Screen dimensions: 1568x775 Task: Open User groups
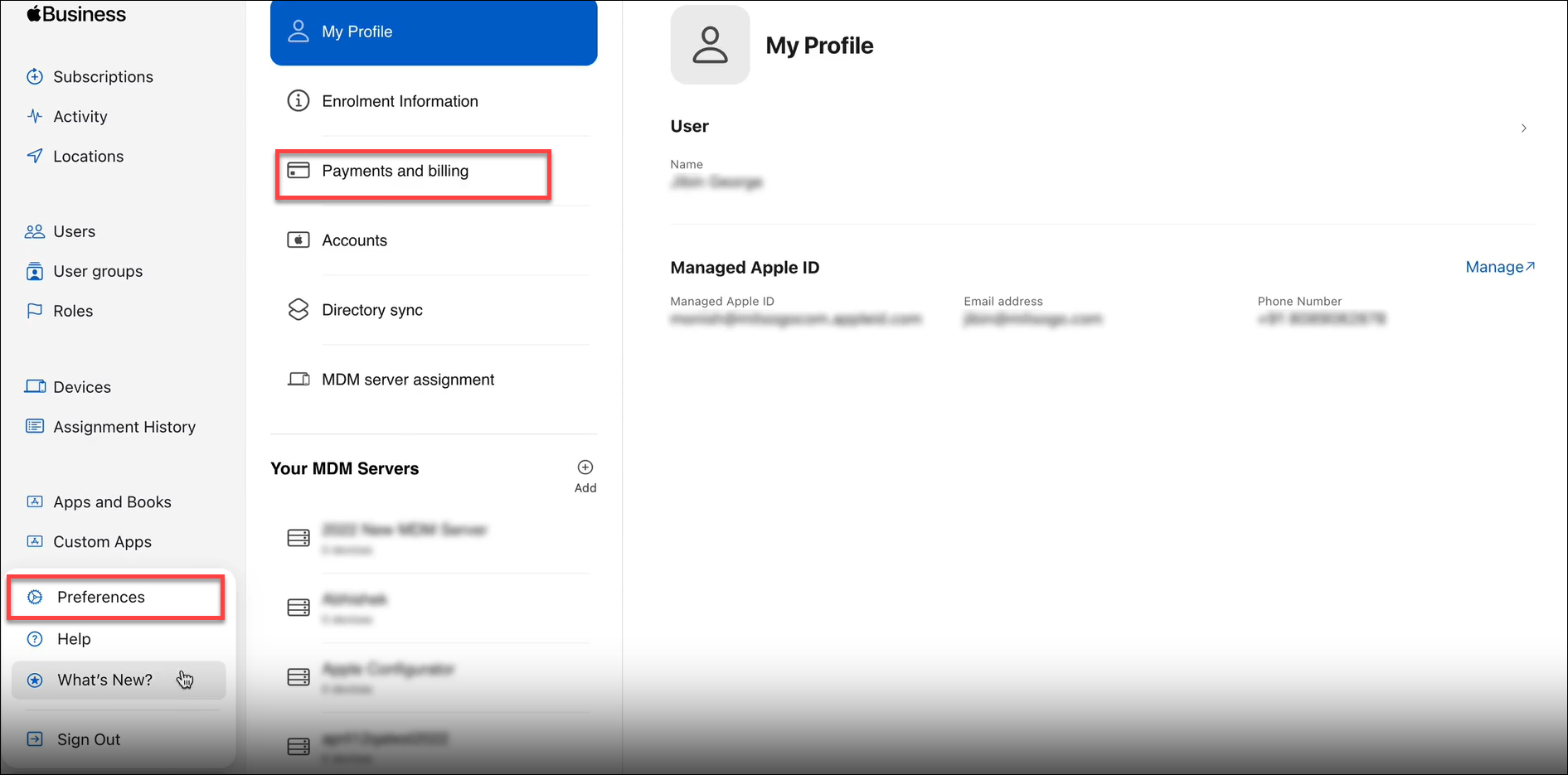[98, 271]
